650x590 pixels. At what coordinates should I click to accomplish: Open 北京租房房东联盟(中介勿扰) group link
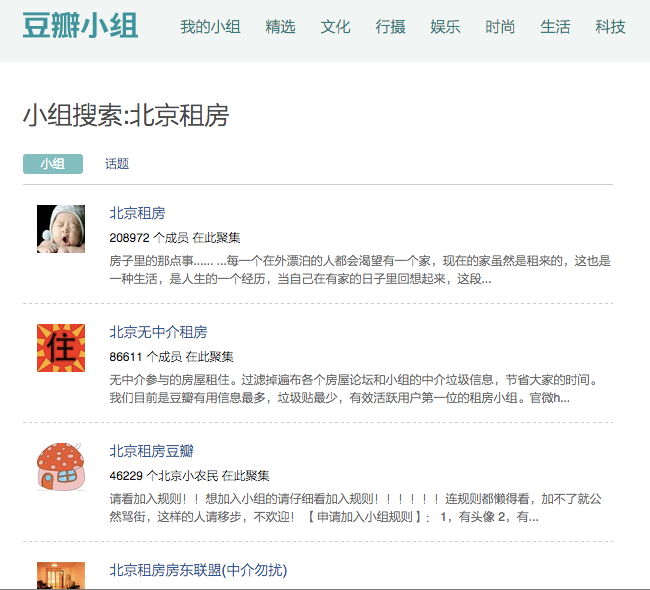coord(198,570)
